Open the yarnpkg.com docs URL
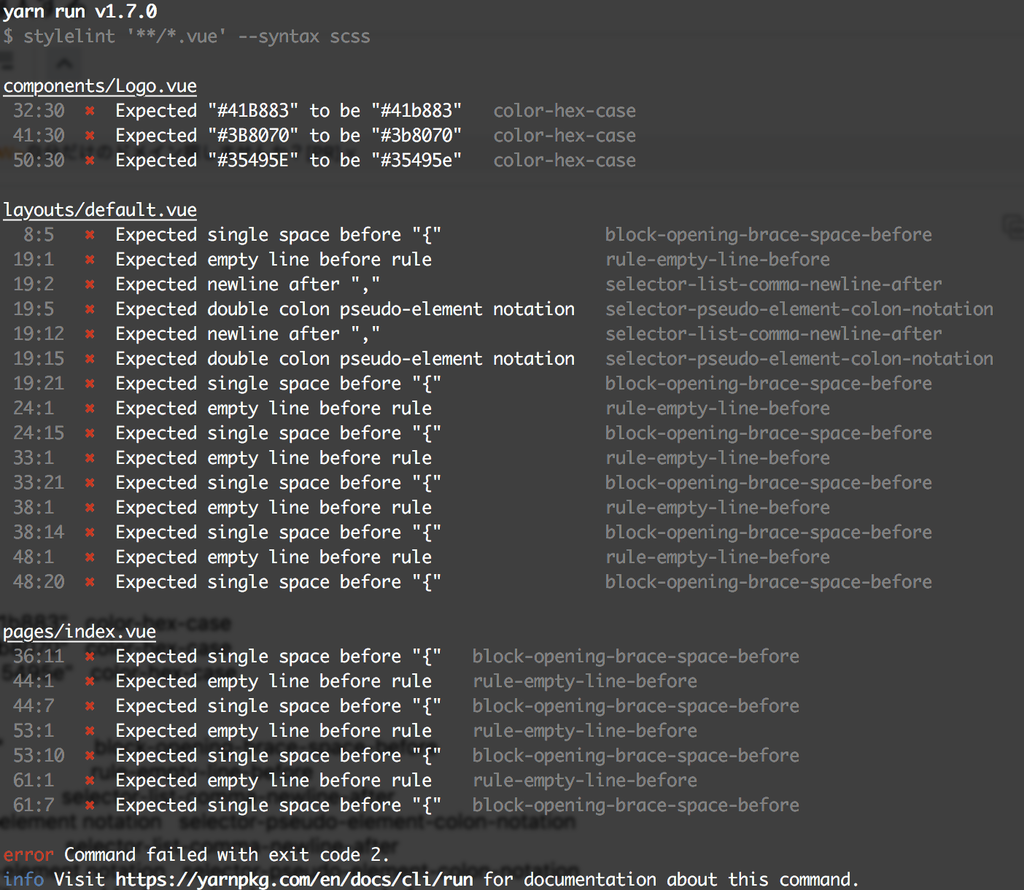1024x890 pixels. click(295, 880)
